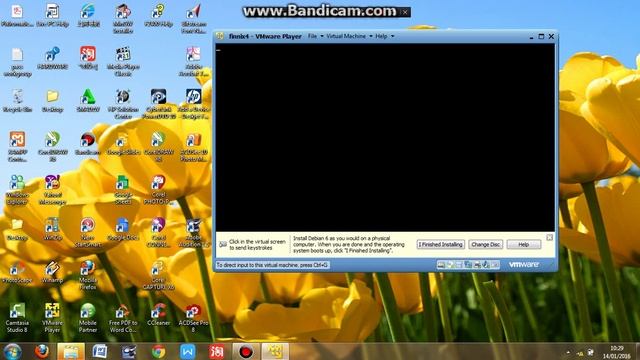Open Google Chrome from the taskbar
Screen dimensions: 640x360
click(158, 351)
